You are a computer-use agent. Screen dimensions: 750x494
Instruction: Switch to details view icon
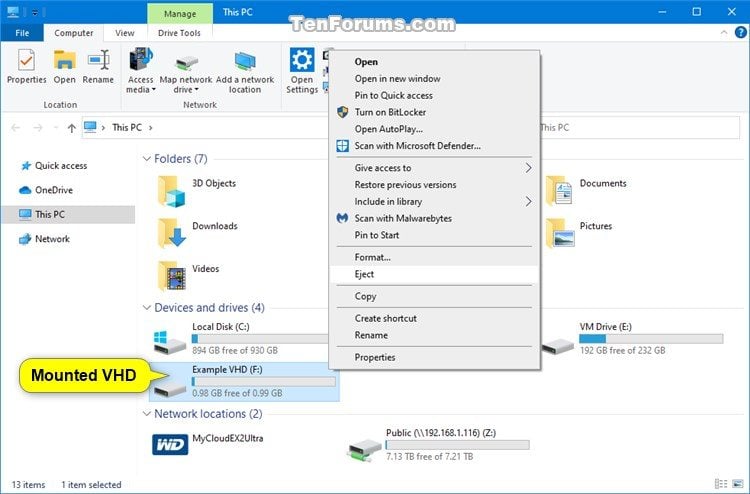pos(721,484)
